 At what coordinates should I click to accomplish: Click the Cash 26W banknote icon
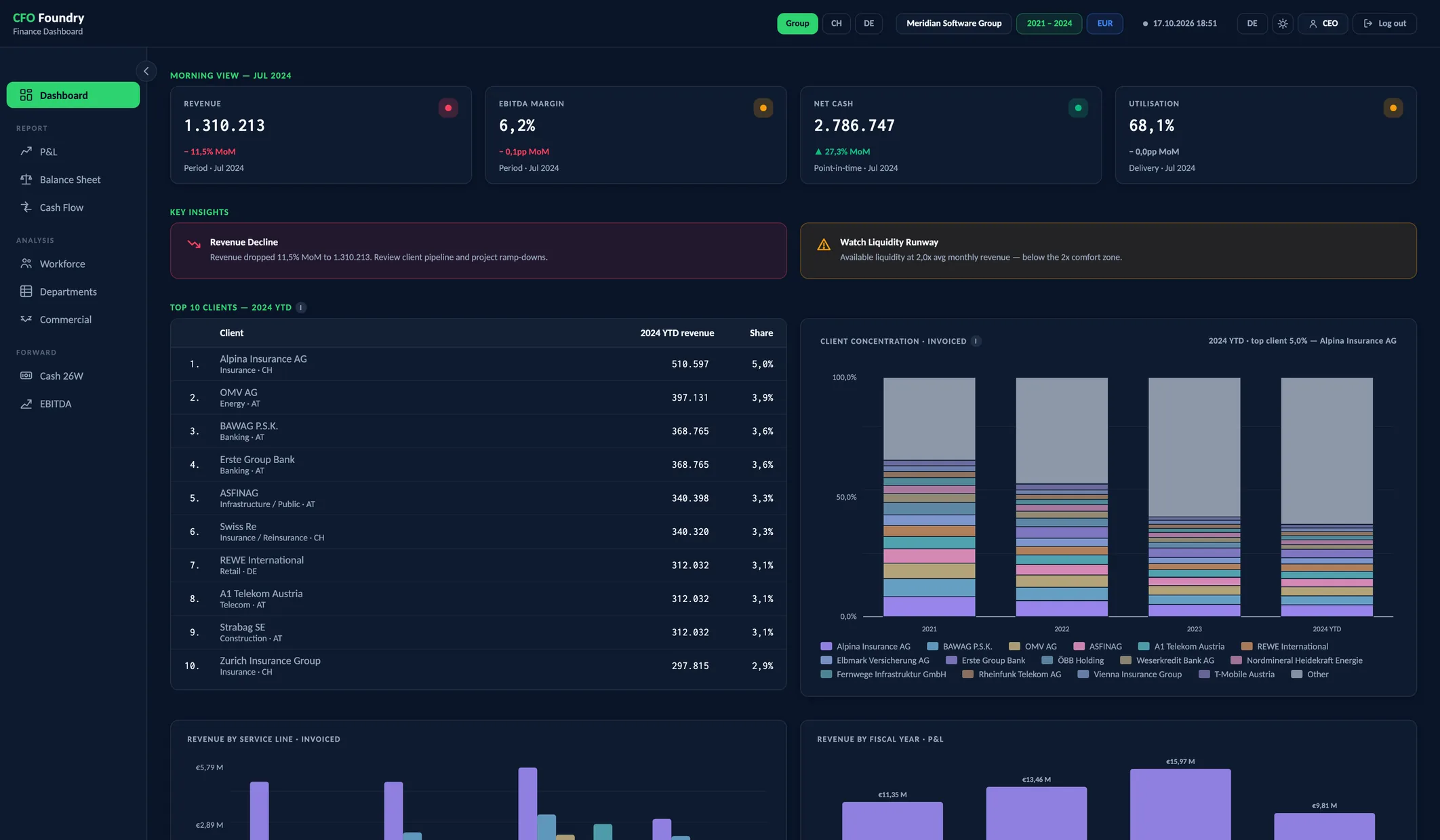pos(26,376)
